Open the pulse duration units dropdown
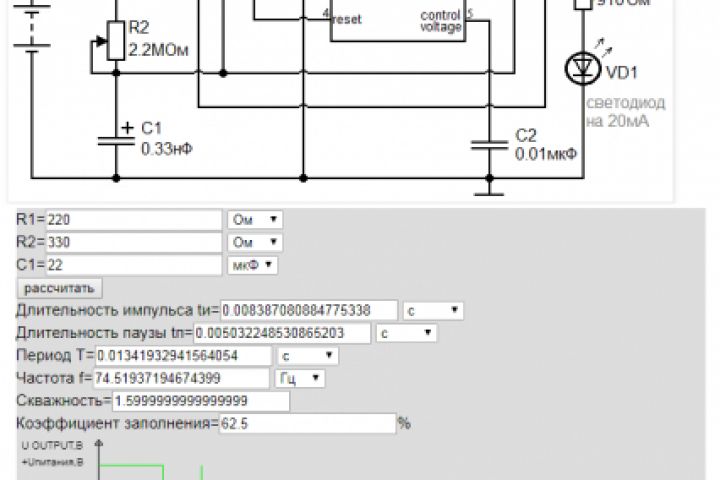The width and height of the screenshot is (720, 480). [433, 311]
